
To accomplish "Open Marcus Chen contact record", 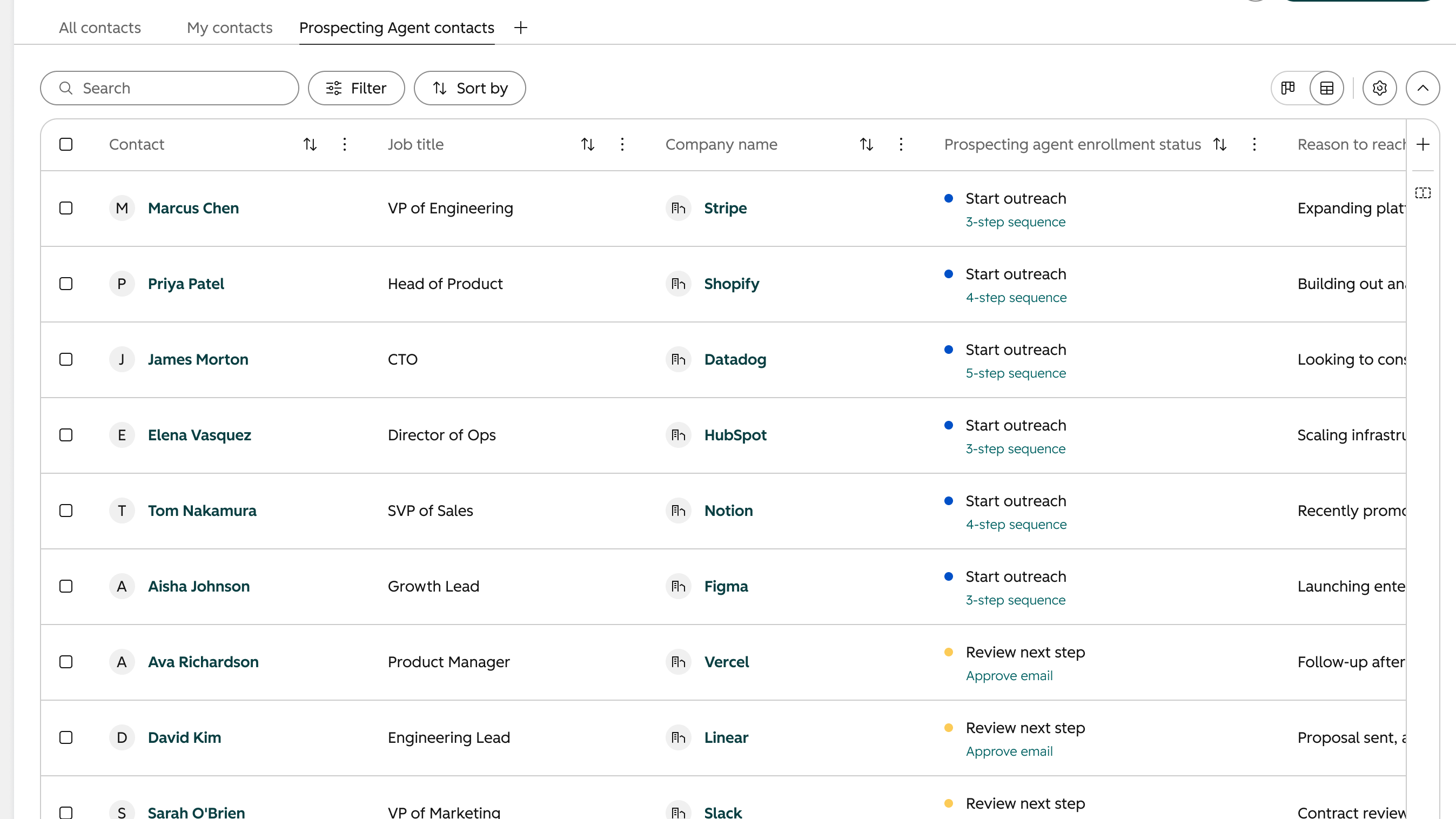I will (x=193, y=209).
